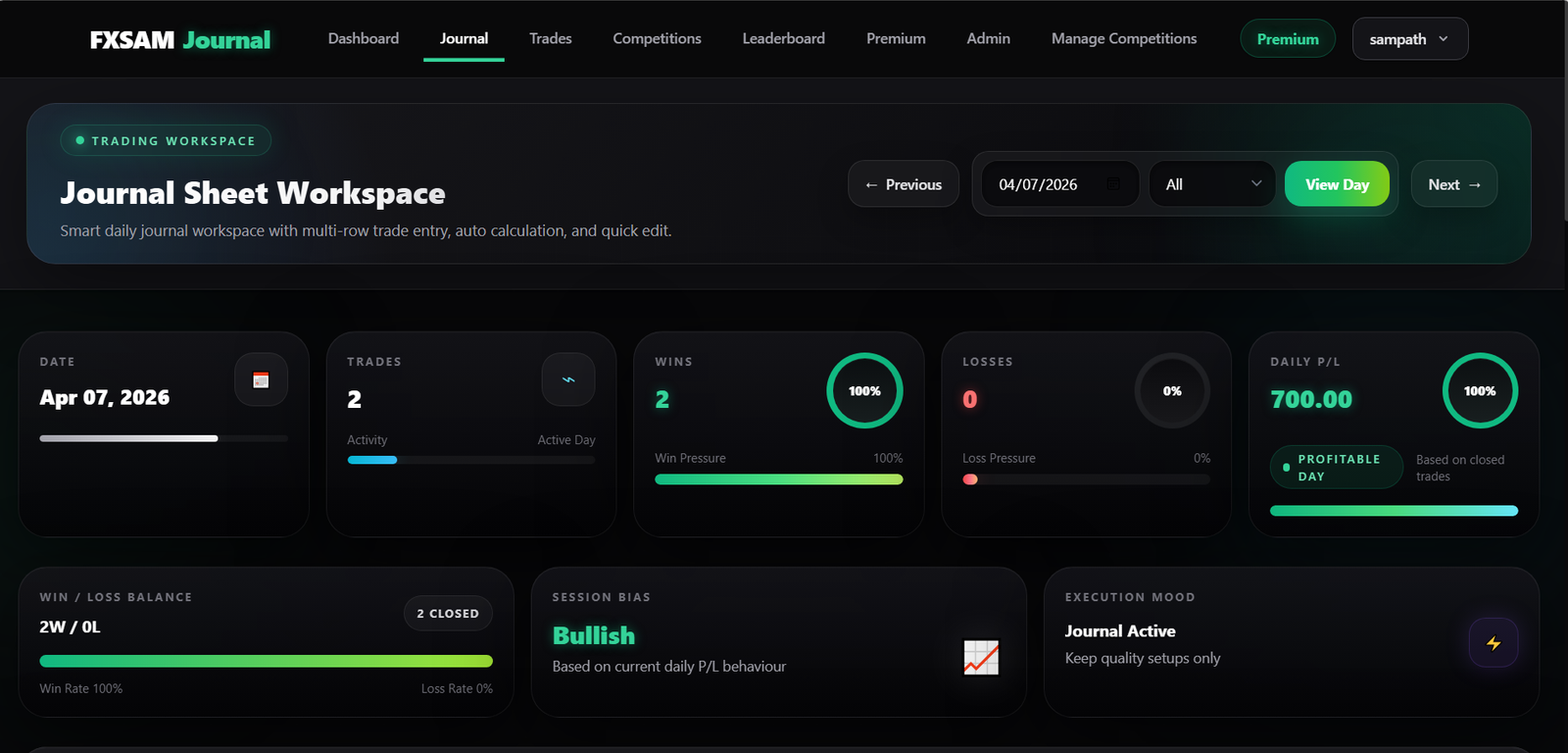Click the green Premium badge button
This screenshot has height=753, width=1568.
tap(1288, 39)
